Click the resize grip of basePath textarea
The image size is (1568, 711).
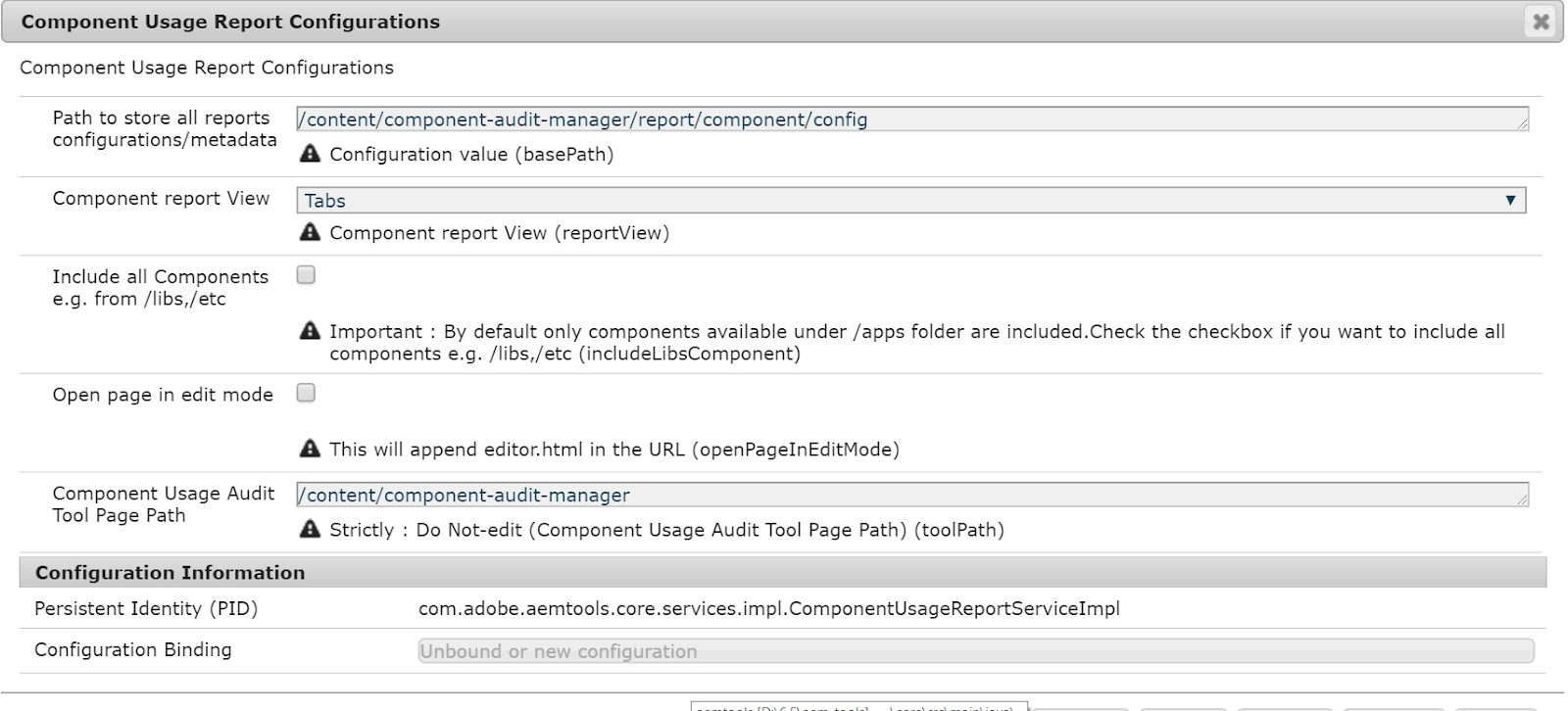(1522, 124)
